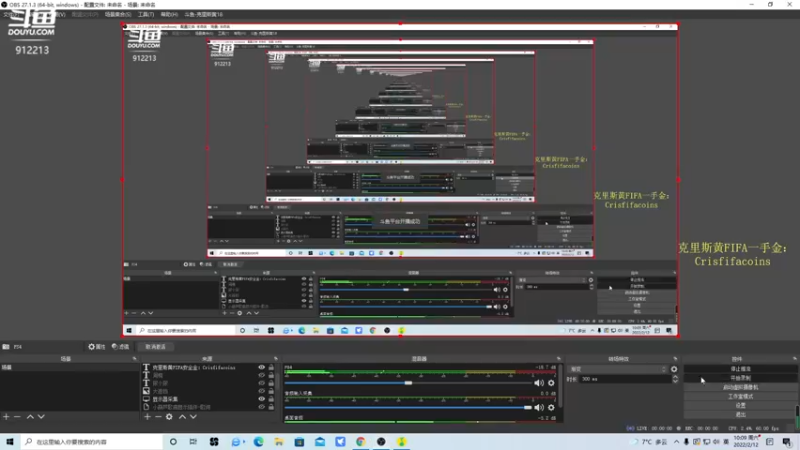
Task: Open the 帮助(H) help menu
Action: pyautogui.click(x=169, y=14)
